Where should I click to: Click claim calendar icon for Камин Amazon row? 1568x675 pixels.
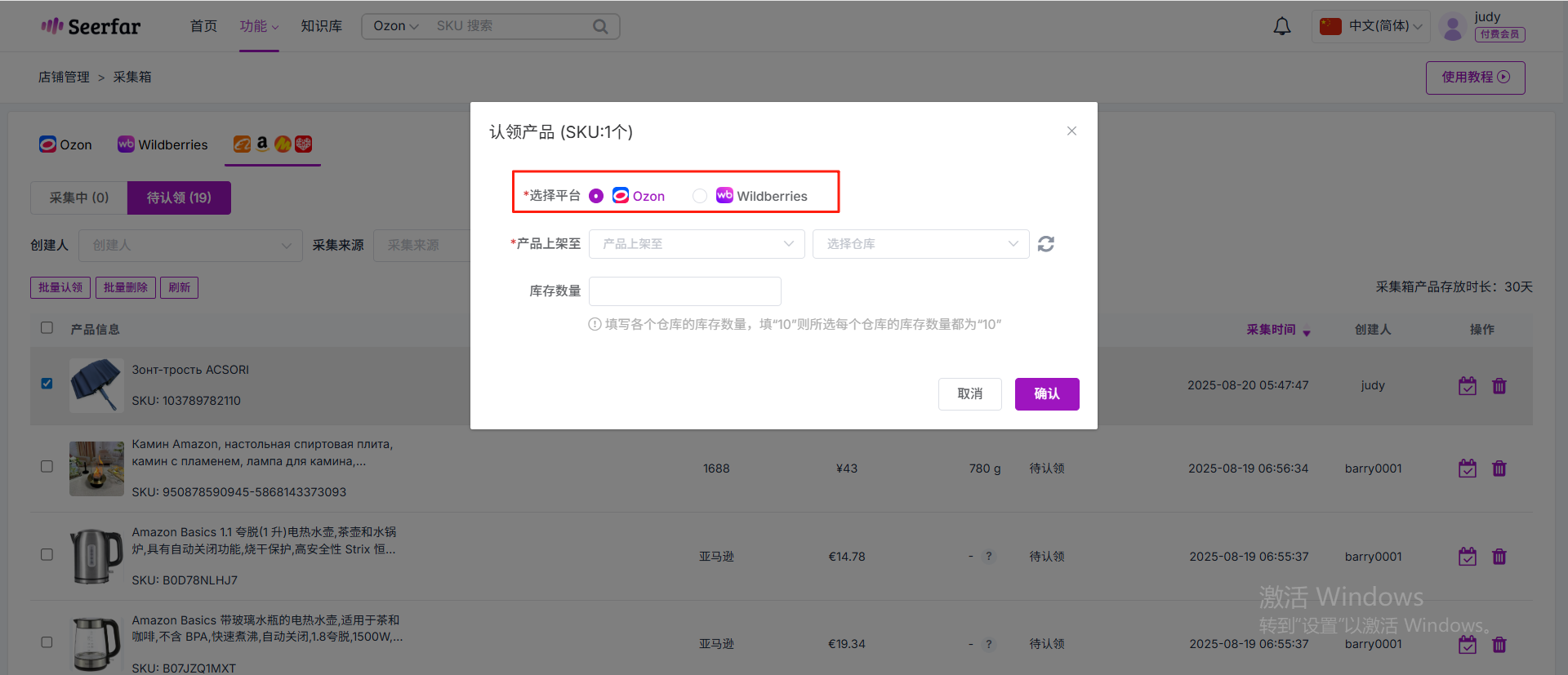coord(1468,469)
